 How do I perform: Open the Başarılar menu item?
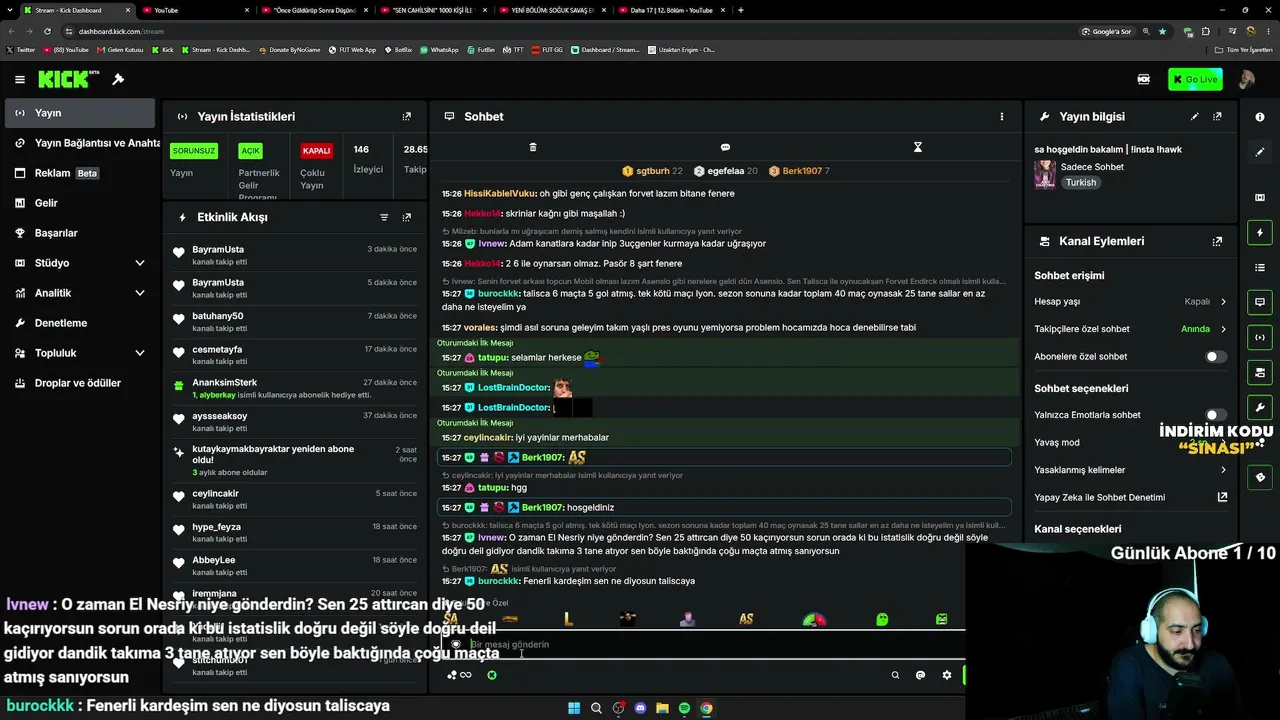80,233
